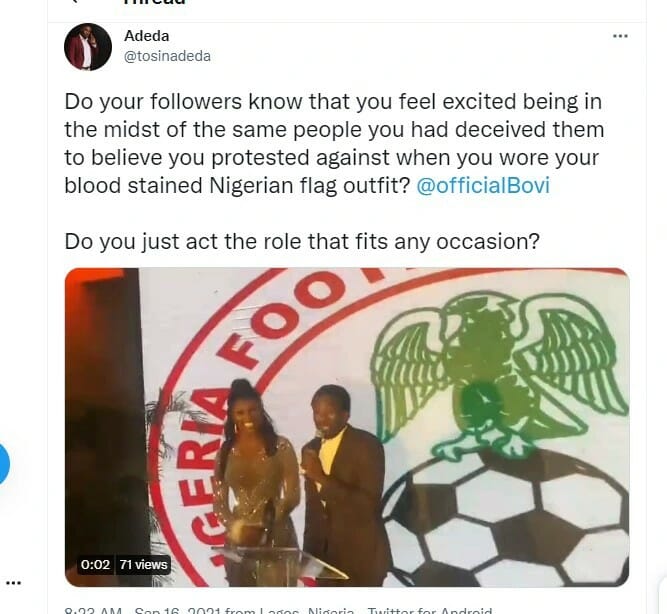Open Adeda's profile picture avatar
Viewport: 667px width, 614px height.
pyautogui.click(x=88, y=46)
